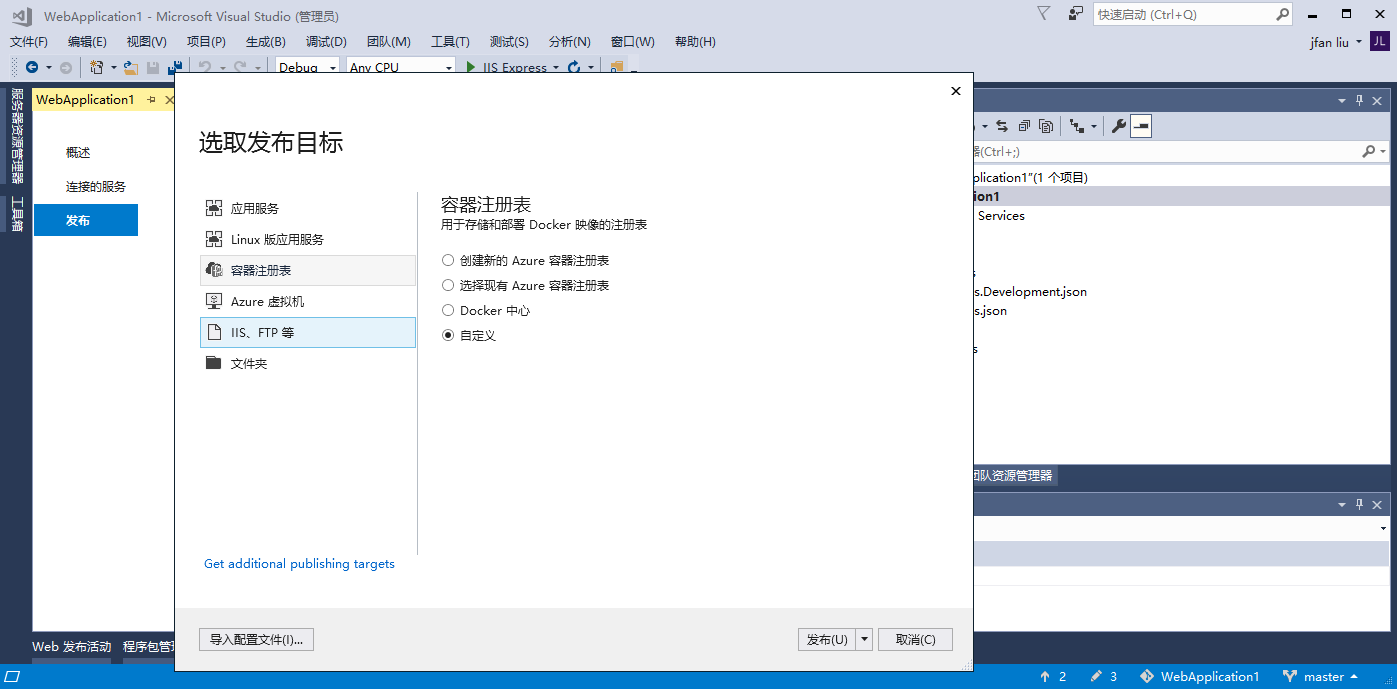Expand the class view icon dropdown arrow
The image size is (1397, 689).
coord(1093,127)
